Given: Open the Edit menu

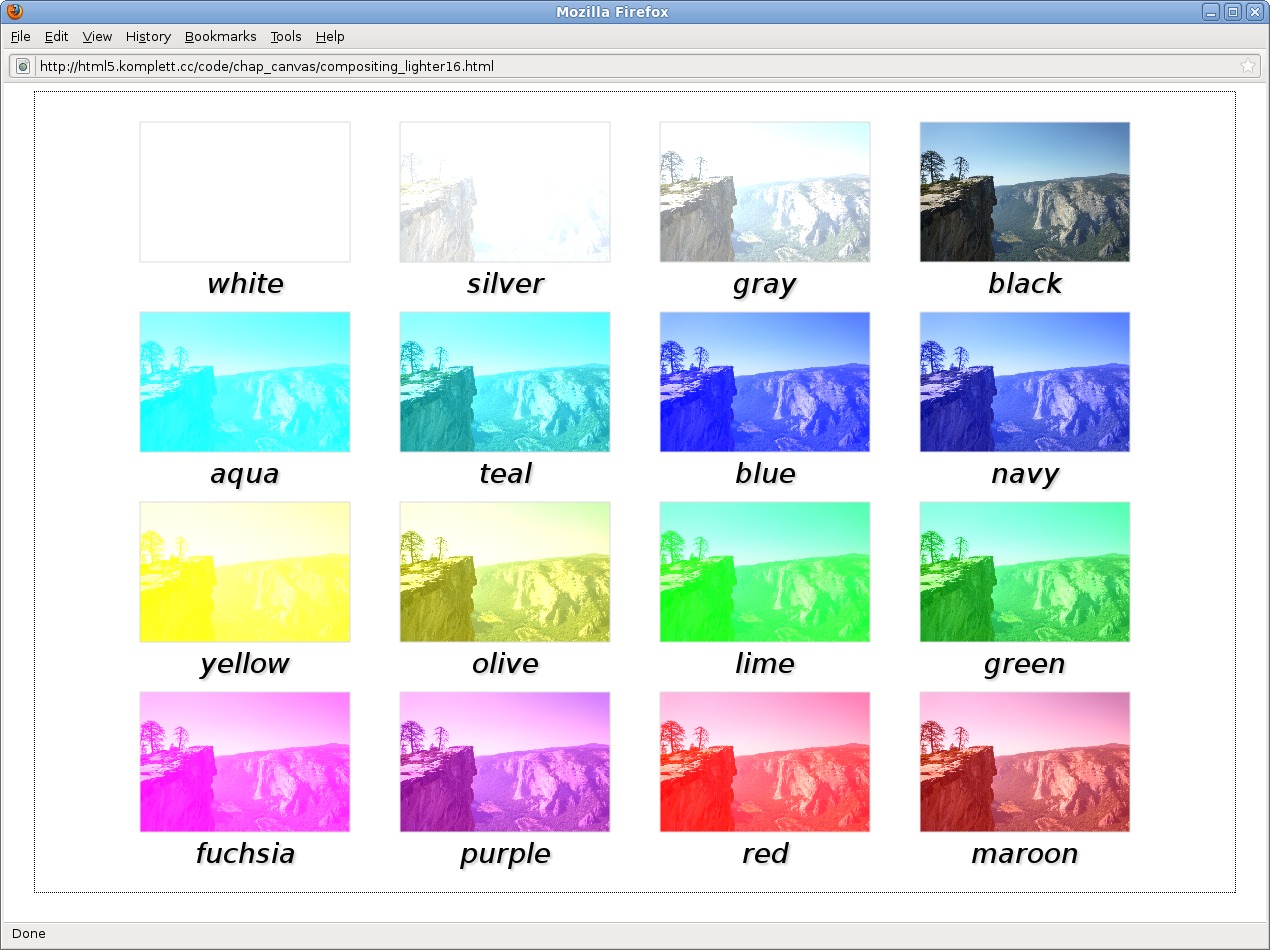Looking at the screenshot, I should pos(56,36).
